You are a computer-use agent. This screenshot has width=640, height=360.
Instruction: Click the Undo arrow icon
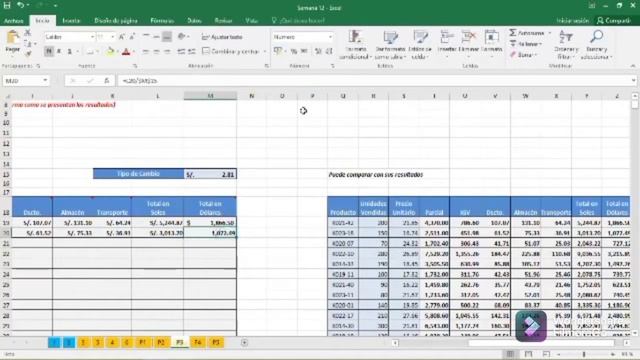pyautogui.click(x=20, y=6)
